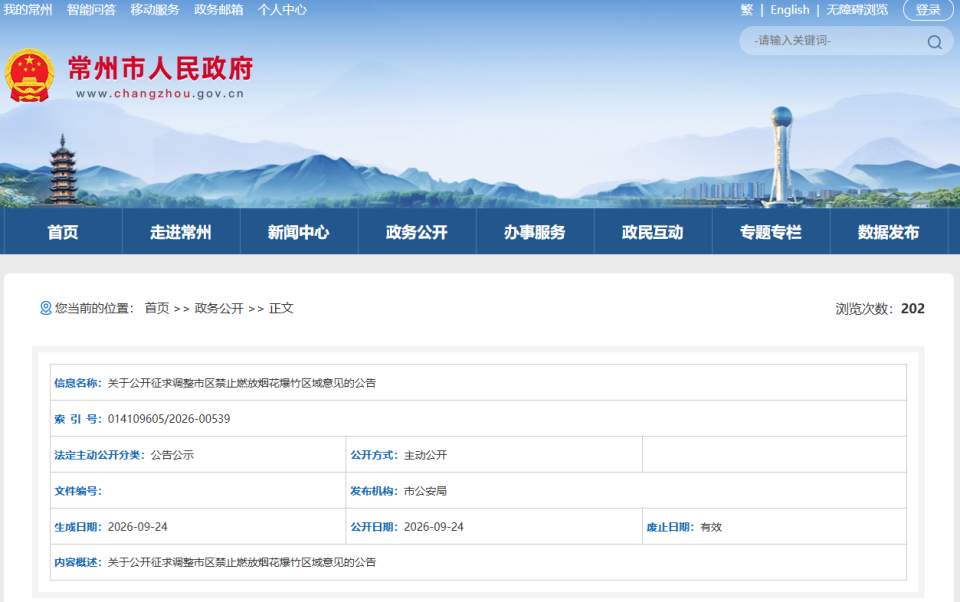Open the 首页 navigation tab

(x=63, y=231)
